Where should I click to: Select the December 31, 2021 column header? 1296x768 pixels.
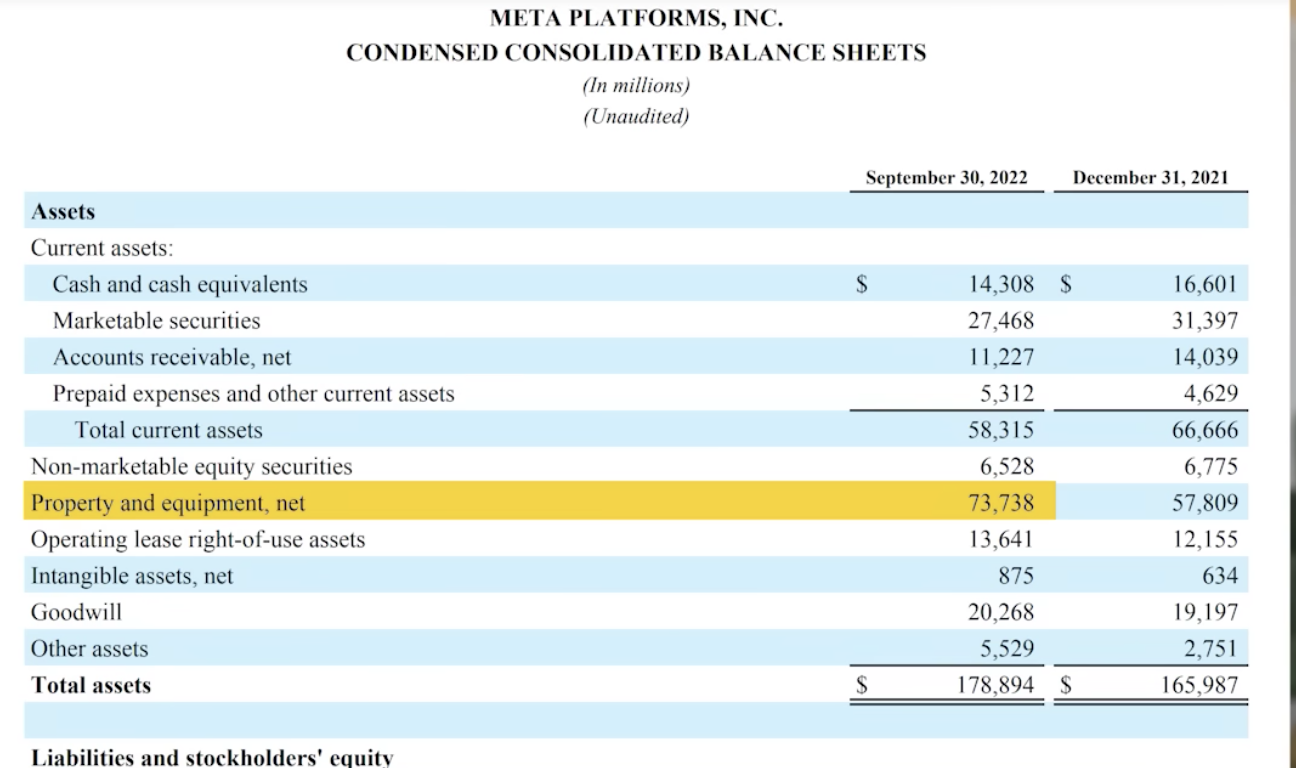1150,178
